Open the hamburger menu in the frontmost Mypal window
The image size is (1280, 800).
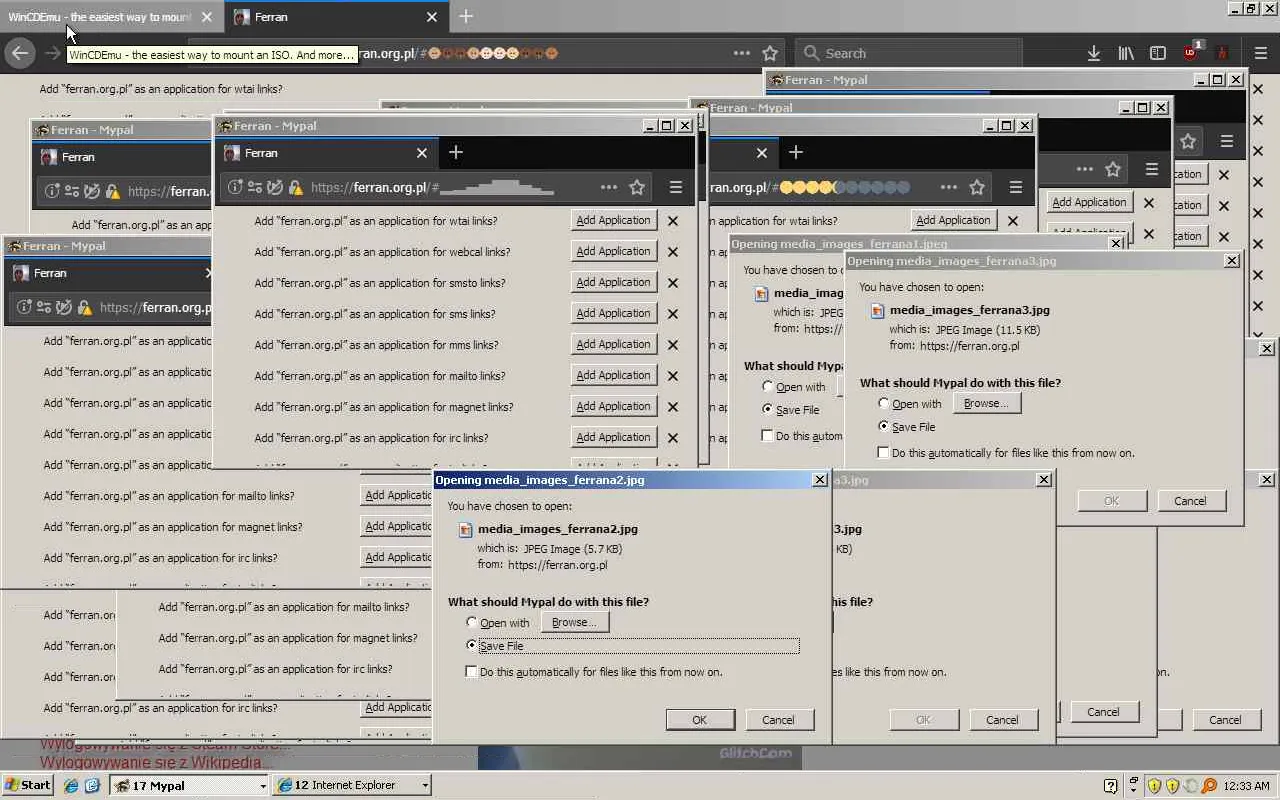click(676, 187)
